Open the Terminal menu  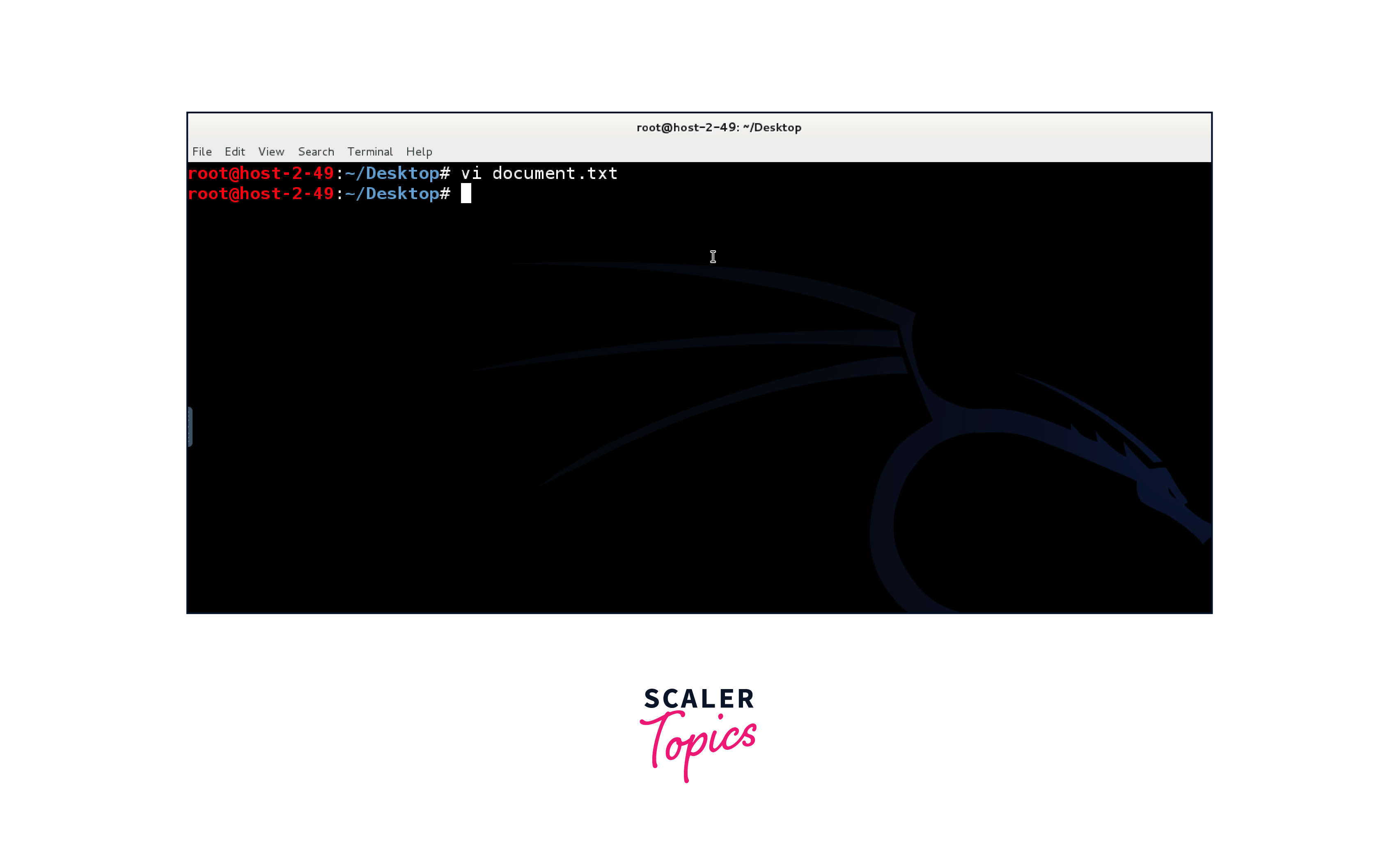click(370, 151)
